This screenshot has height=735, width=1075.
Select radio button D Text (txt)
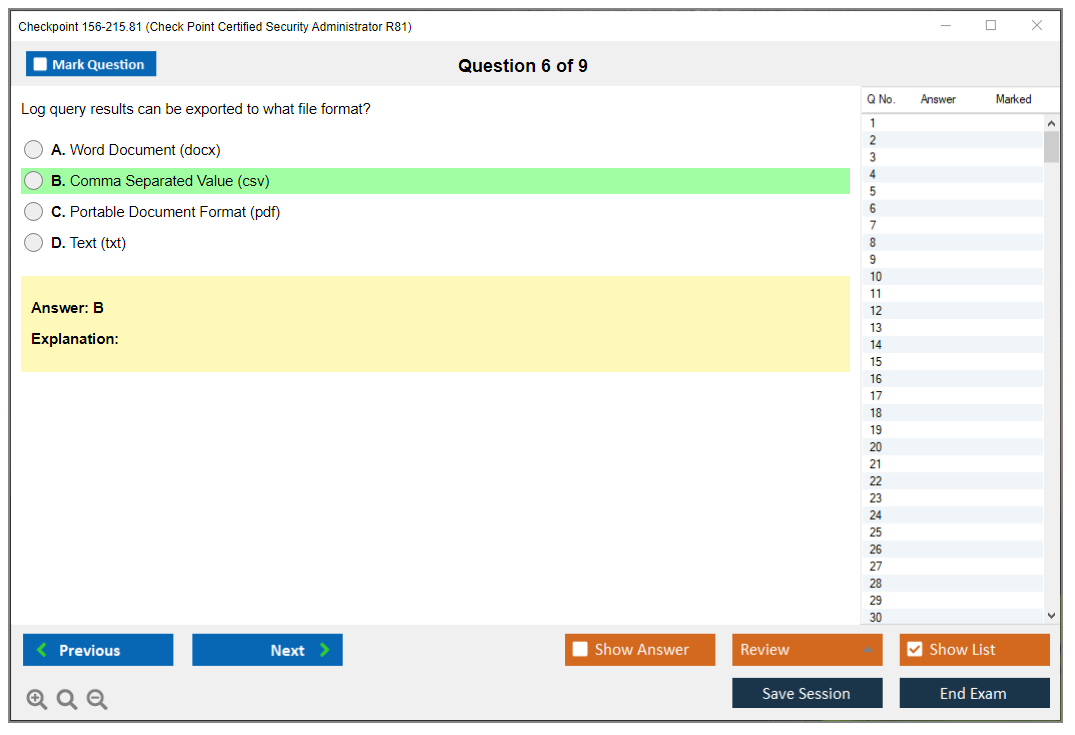(x=34, y=243)
